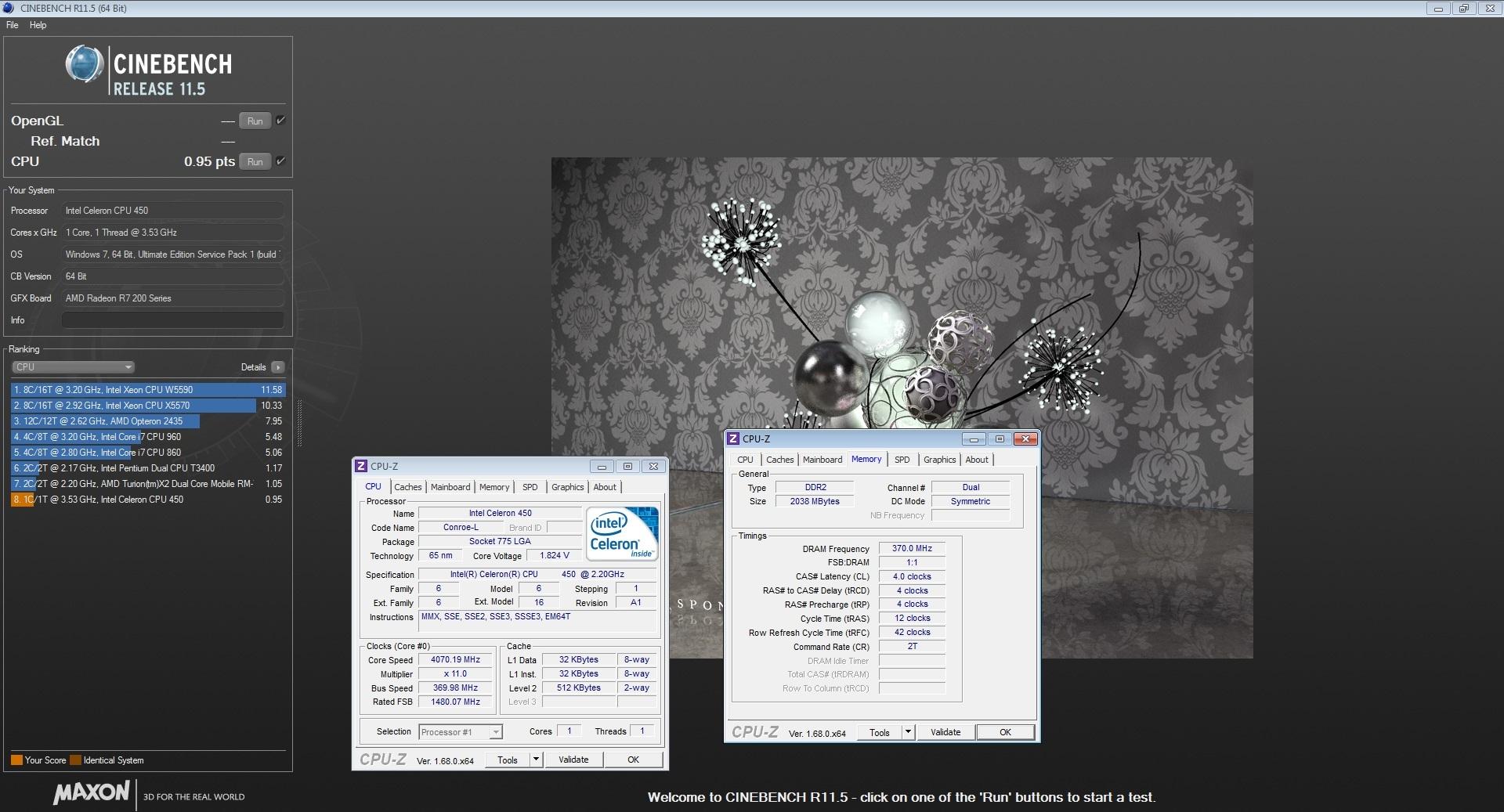
Task: Select ranking row Intel Core i7 CPU 960
Action: pyautogui.click(x=148, y=437)
